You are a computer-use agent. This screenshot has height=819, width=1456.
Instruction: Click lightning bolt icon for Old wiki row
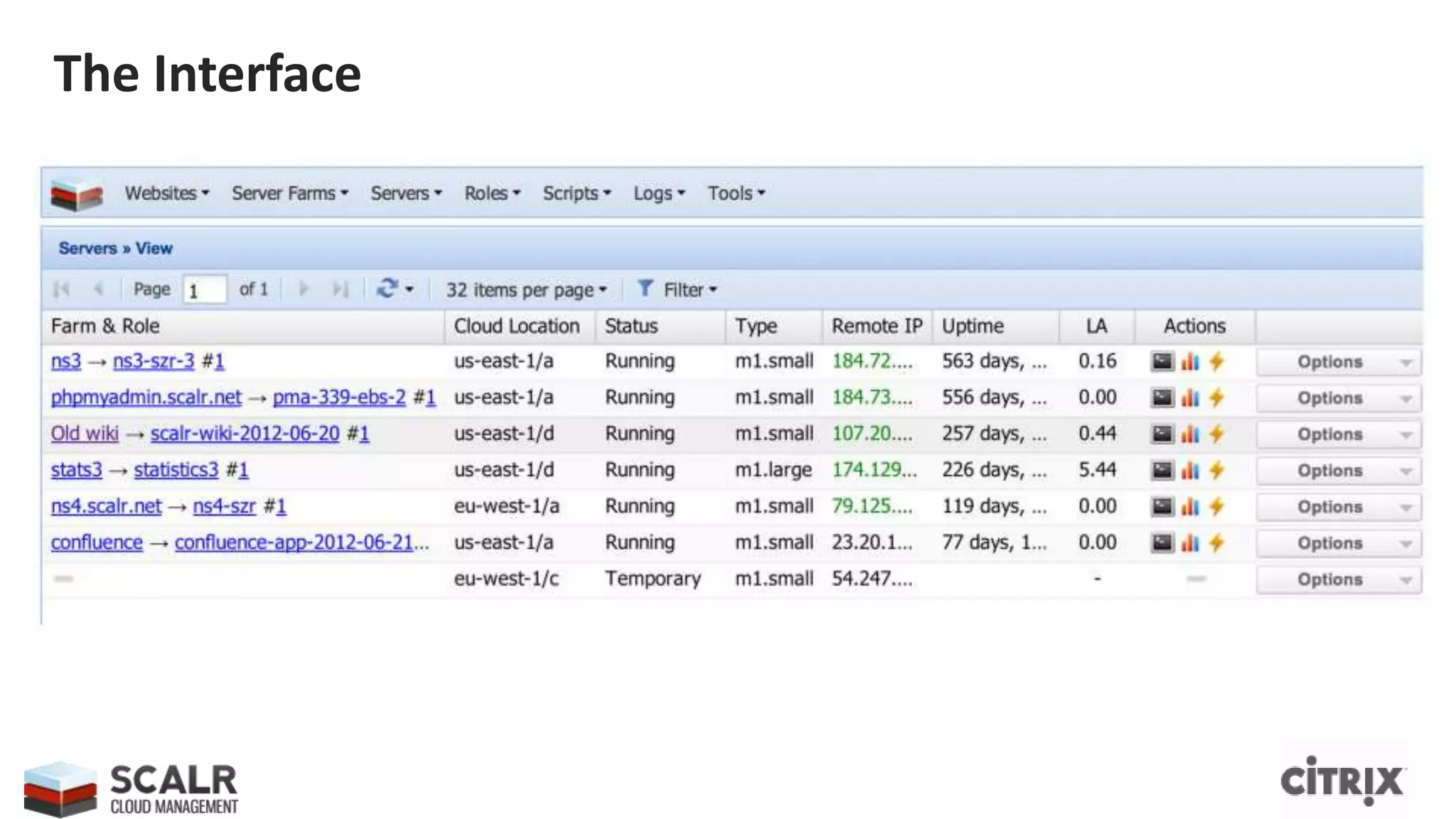pyautogui.click(x=1216, y=434)
